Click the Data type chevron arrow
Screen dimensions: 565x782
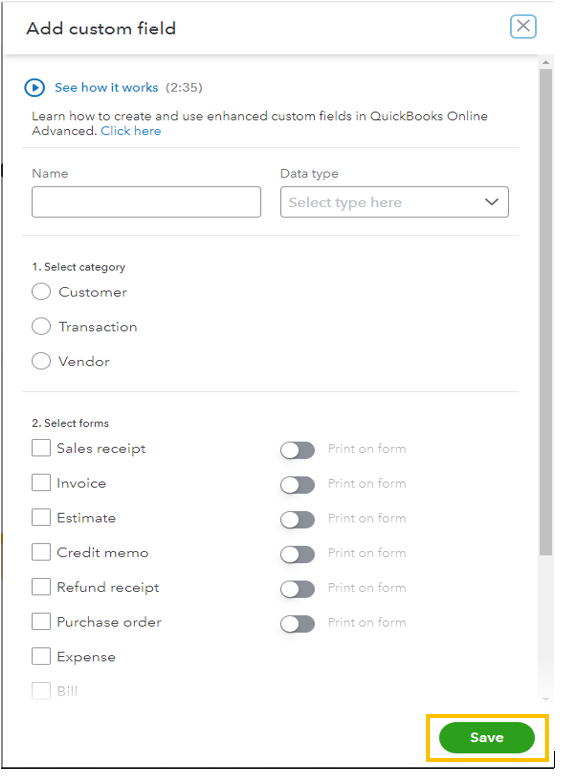(492, 202)
